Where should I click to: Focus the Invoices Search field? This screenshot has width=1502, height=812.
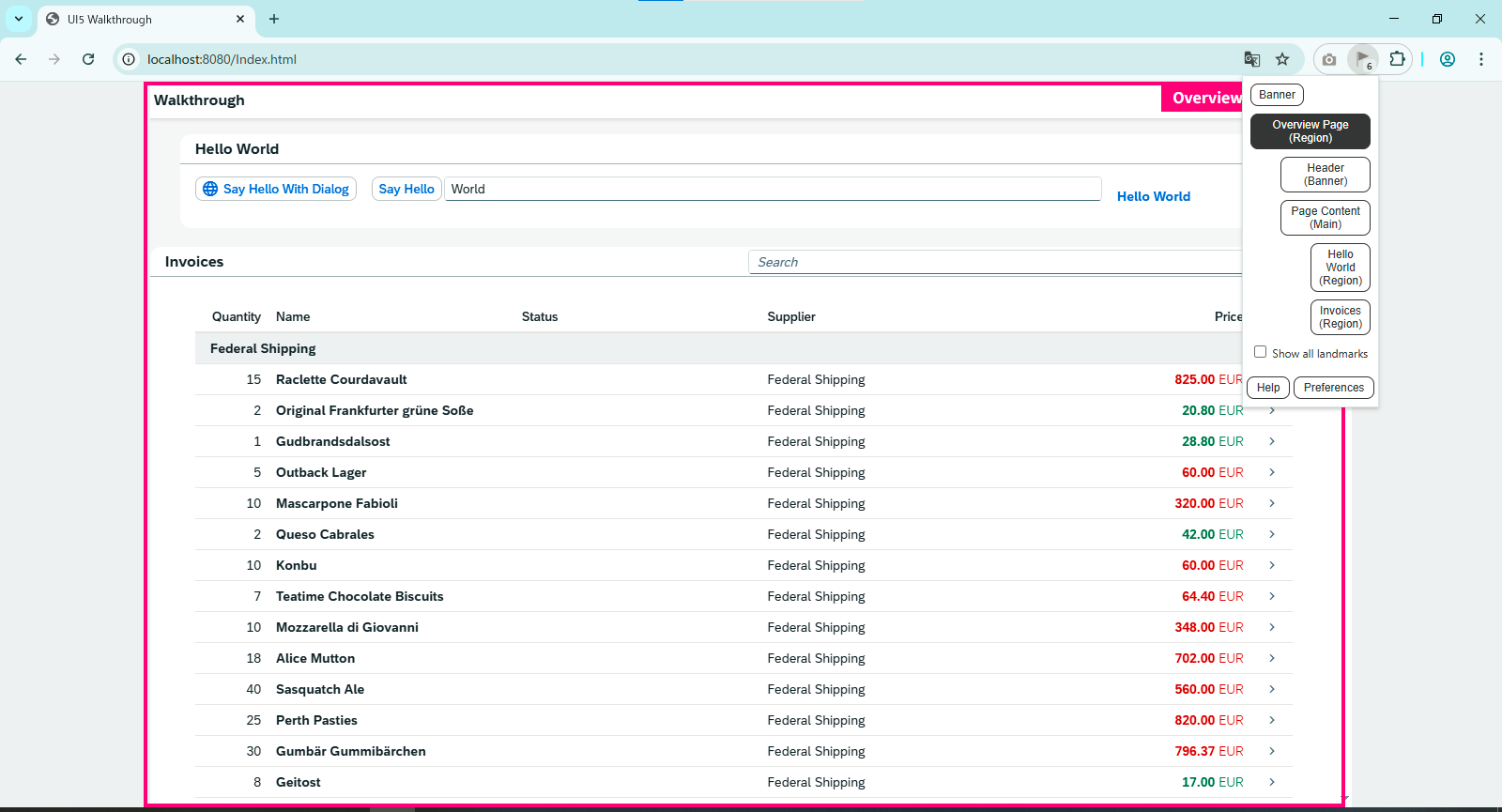(x=995, y=262)
